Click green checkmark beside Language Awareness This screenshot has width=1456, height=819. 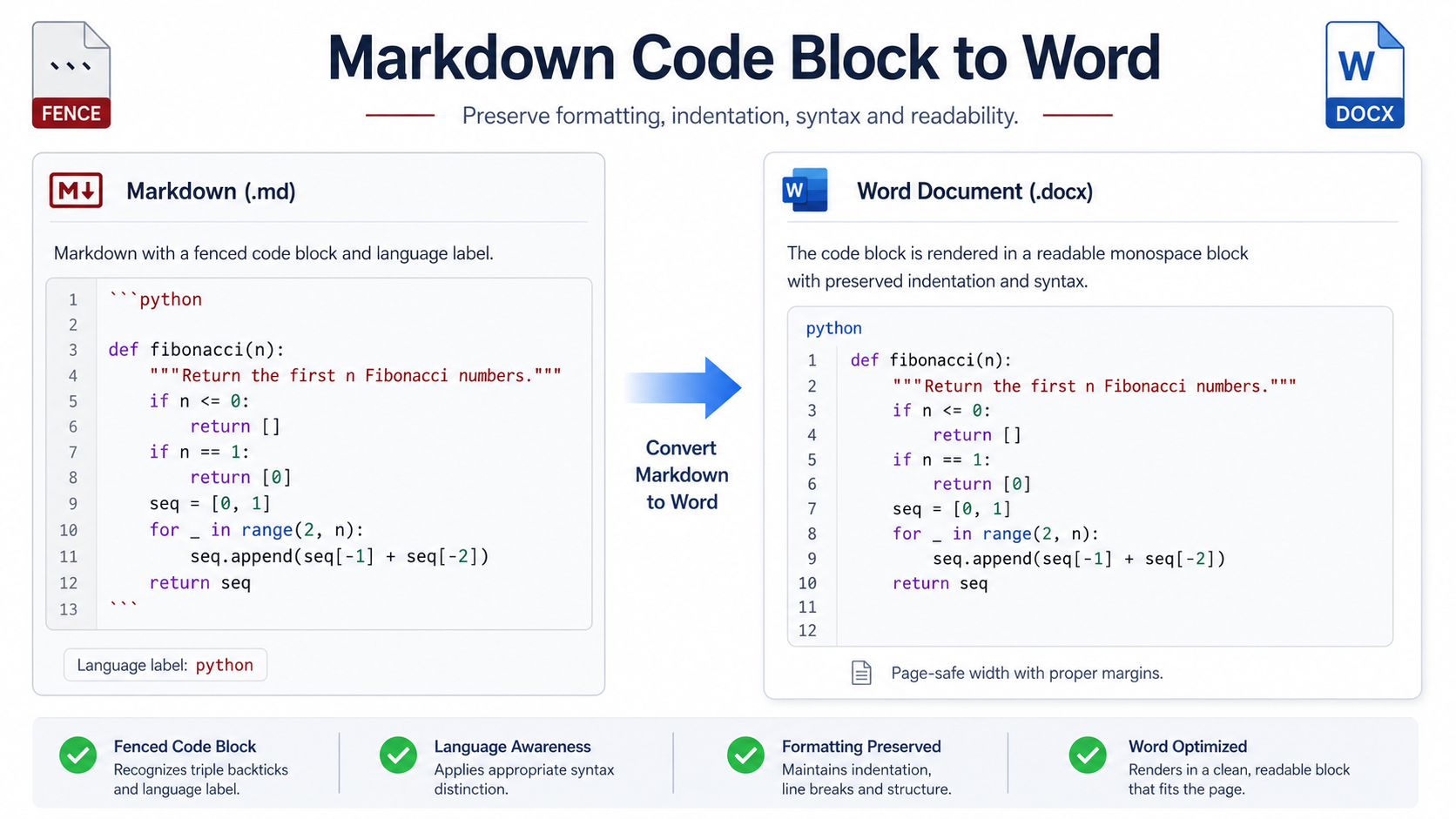pyautogui.click(x=399, y=755)
